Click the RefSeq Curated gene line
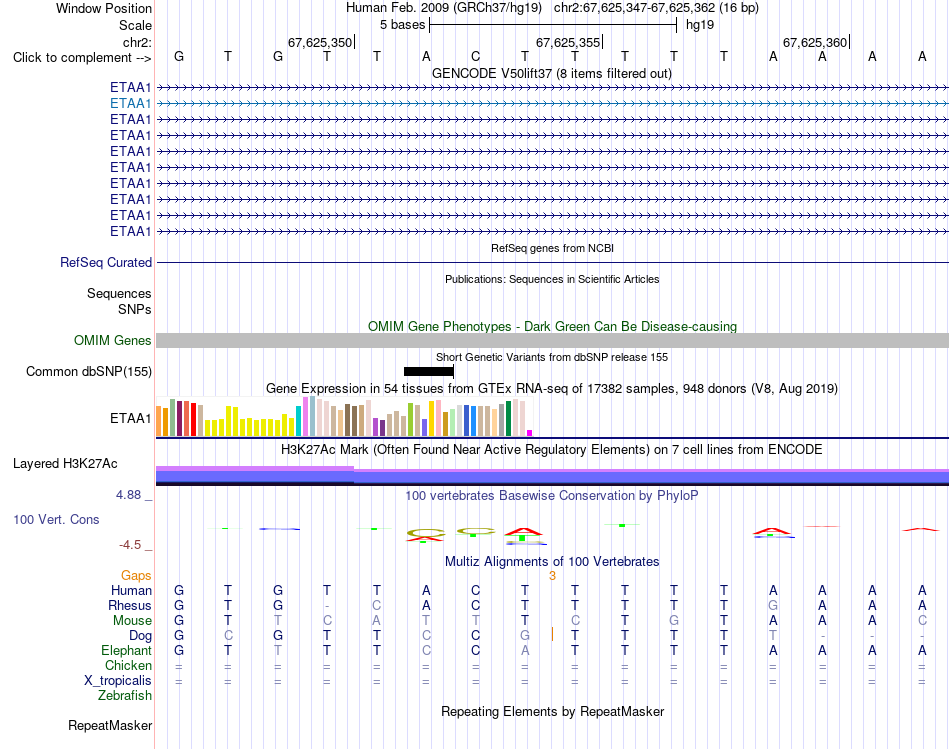950x749 pixels. tap(552, 262)
